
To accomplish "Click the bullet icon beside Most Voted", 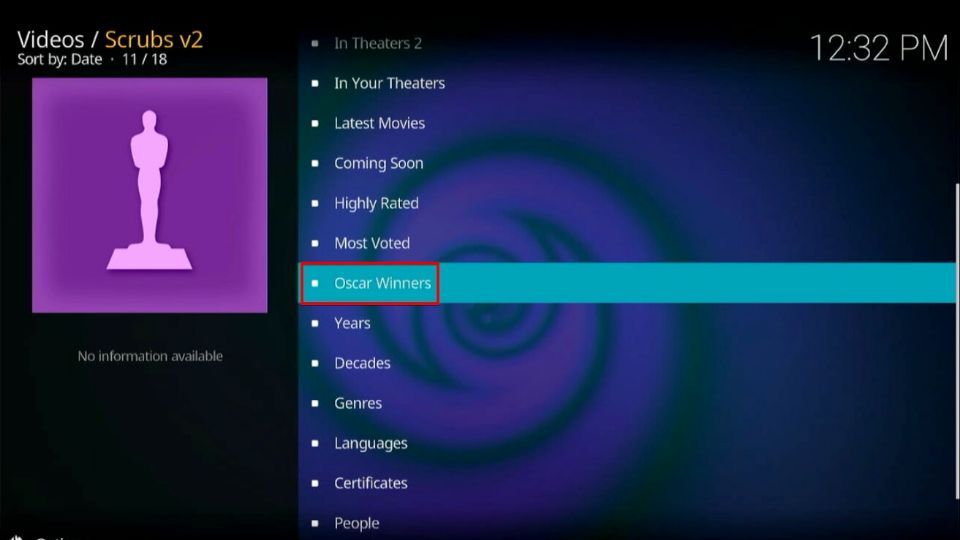I will [315, 244].
